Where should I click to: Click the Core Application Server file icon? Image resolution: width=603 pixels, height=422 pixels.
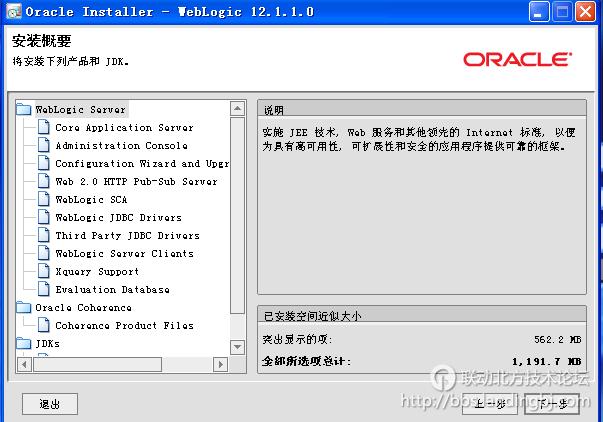point(43,127)
